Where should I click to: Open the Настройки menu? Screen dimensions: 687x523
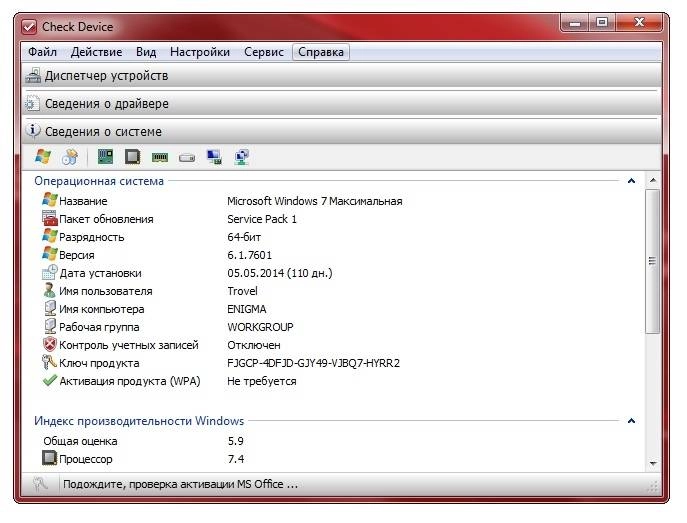pyautogui.click(x=200, y=52)
